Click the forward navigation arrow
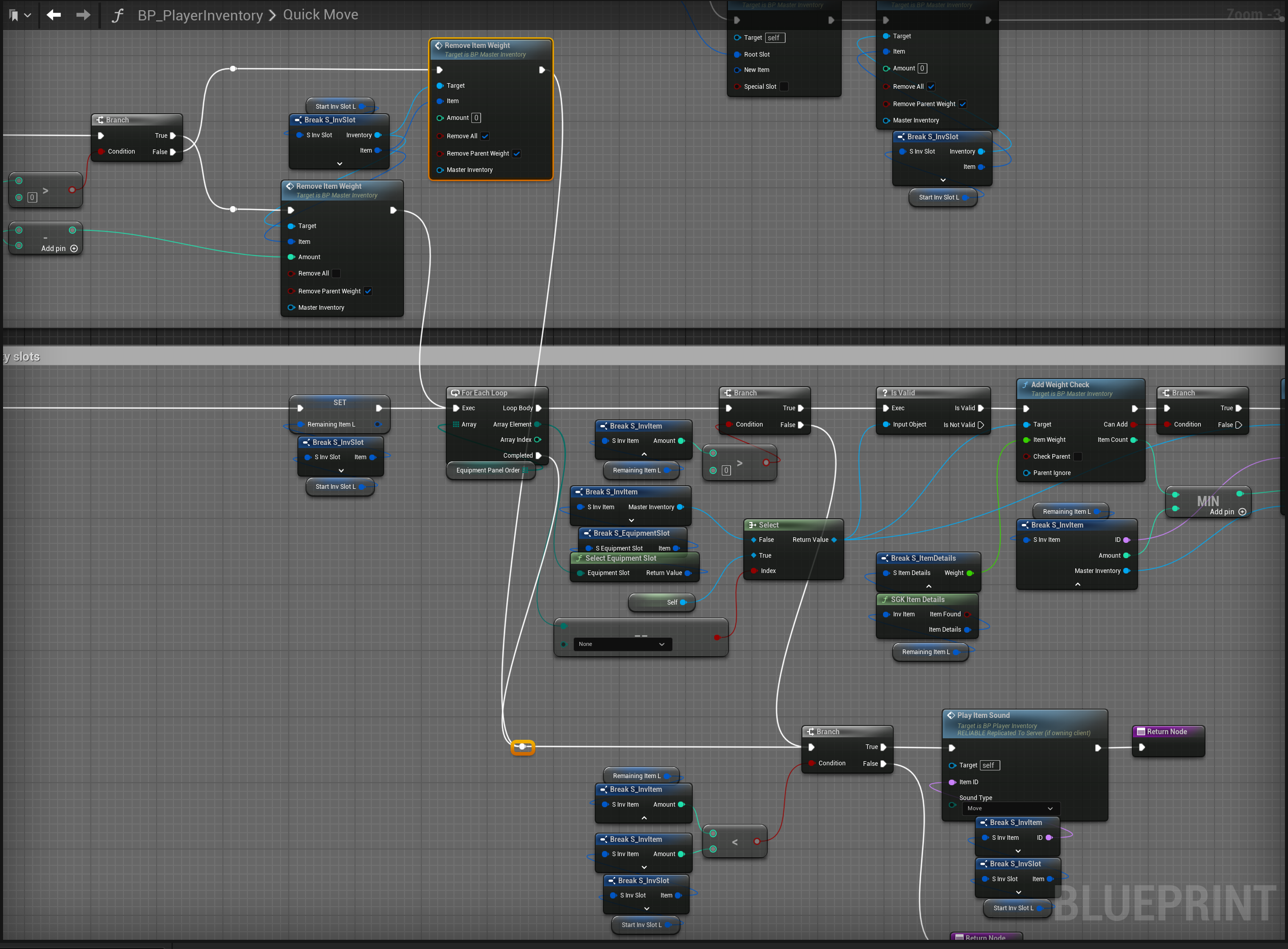The width and height of the screenshot is (1288, 949). [83, 15]
